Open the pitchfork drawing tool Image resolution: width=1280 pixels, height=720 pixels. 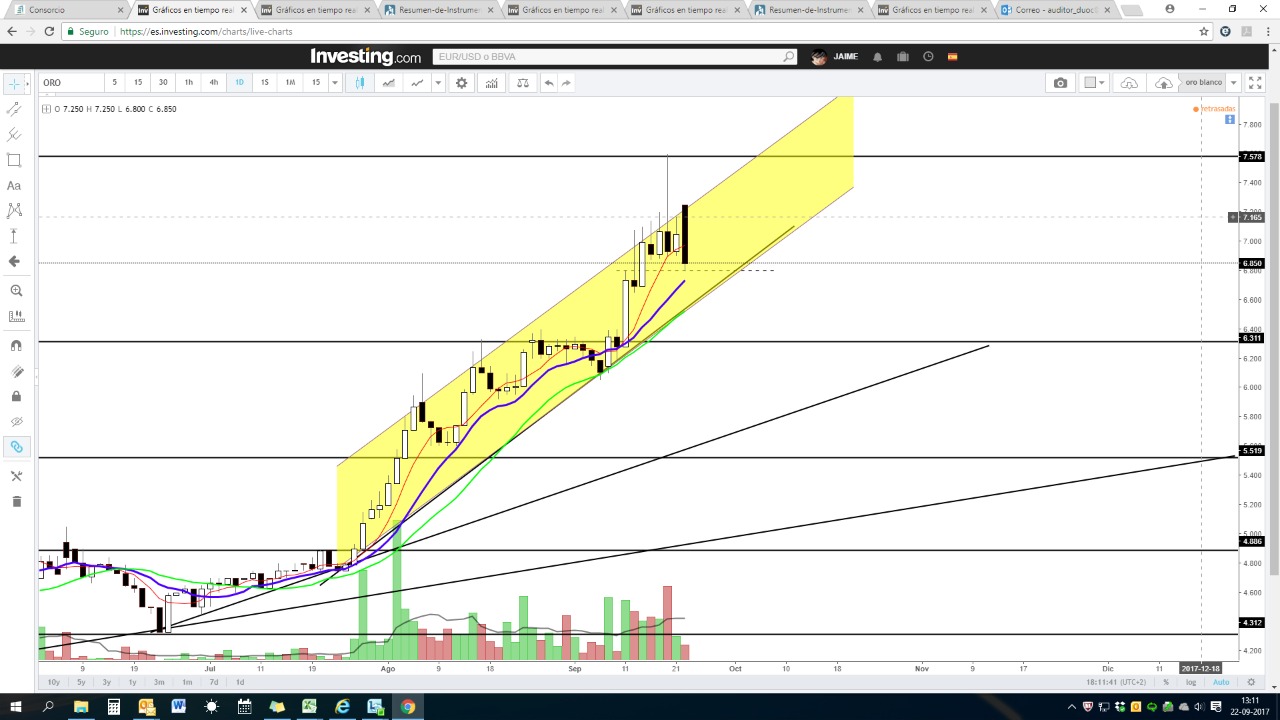pos(14,134)
